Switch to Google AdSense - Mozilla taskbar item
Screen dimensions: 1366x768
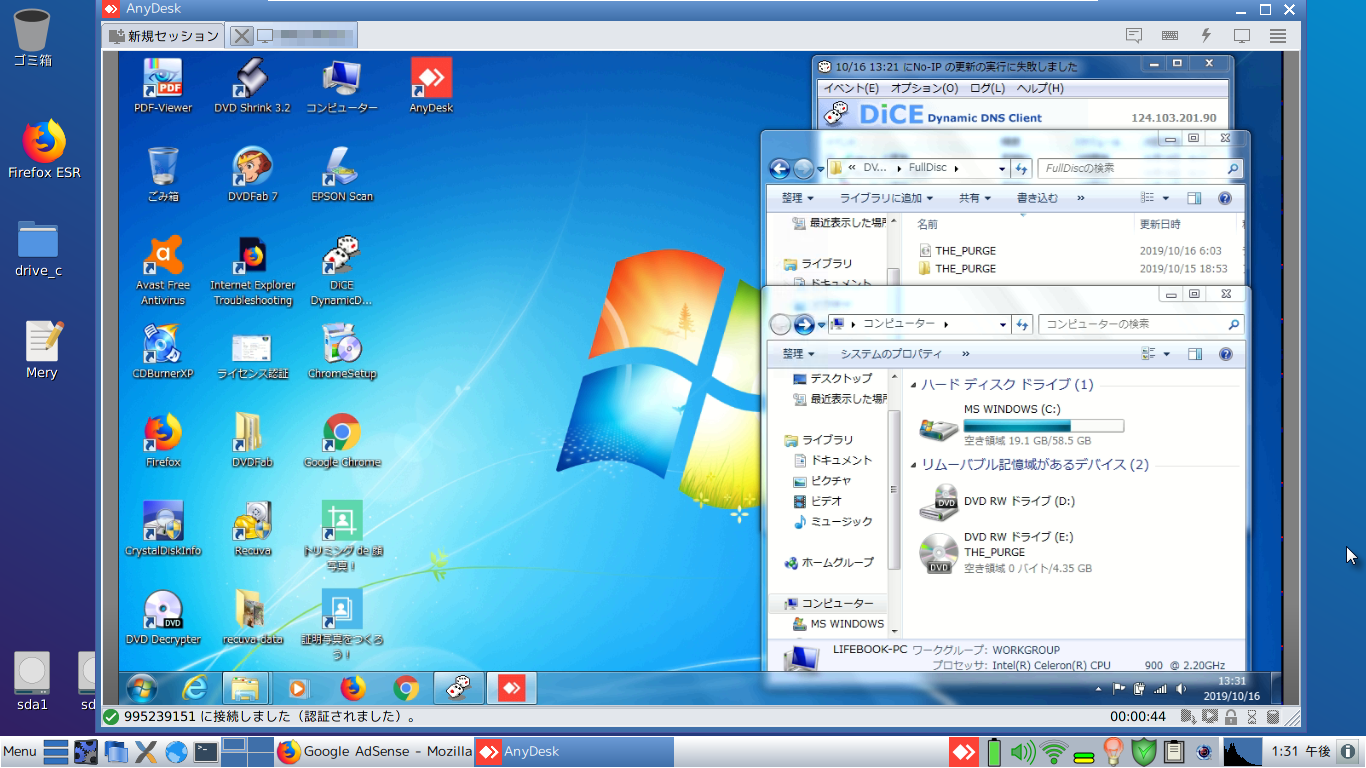[372, 751]
